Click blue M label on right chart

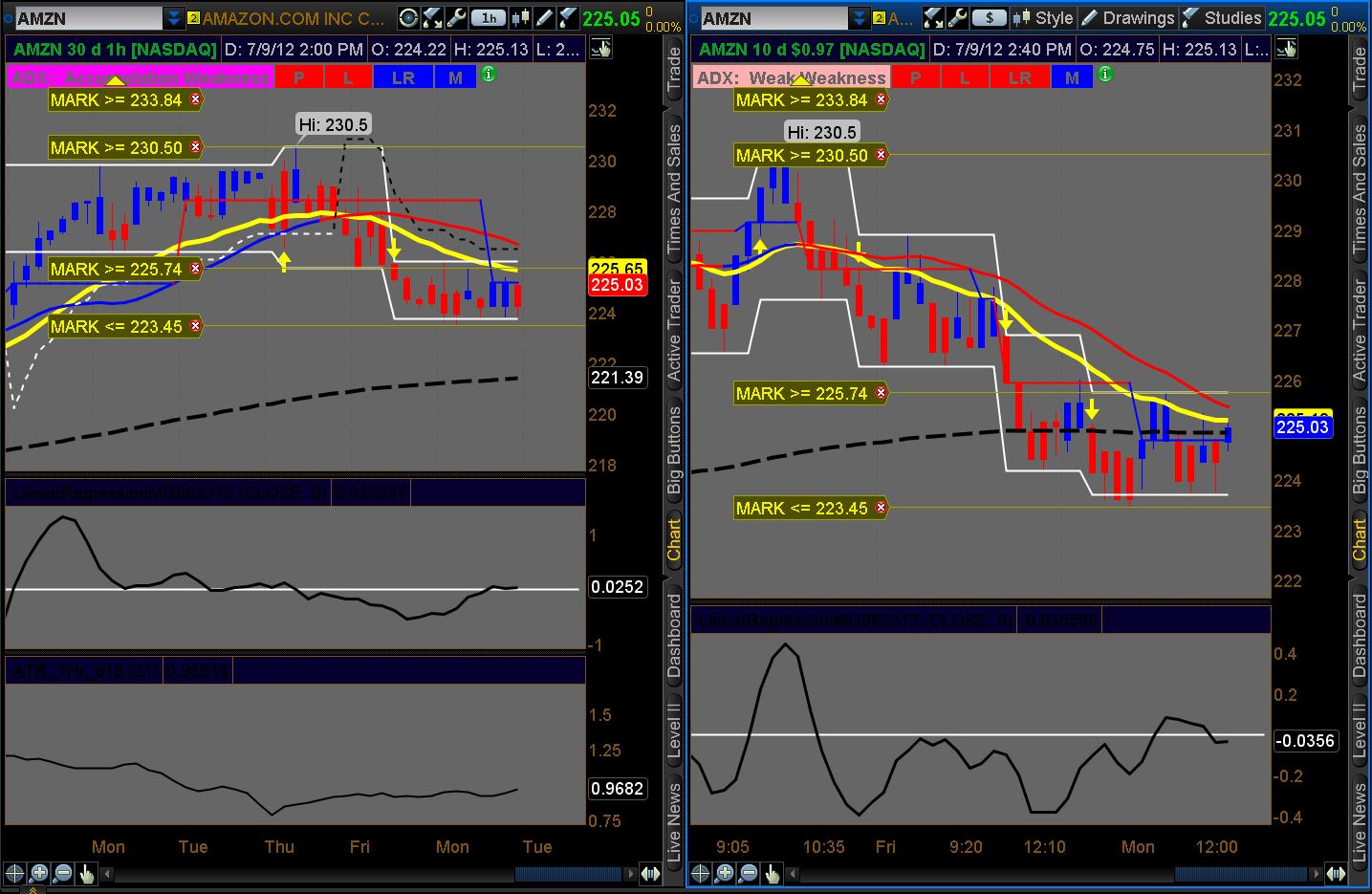coord(1072,77)
